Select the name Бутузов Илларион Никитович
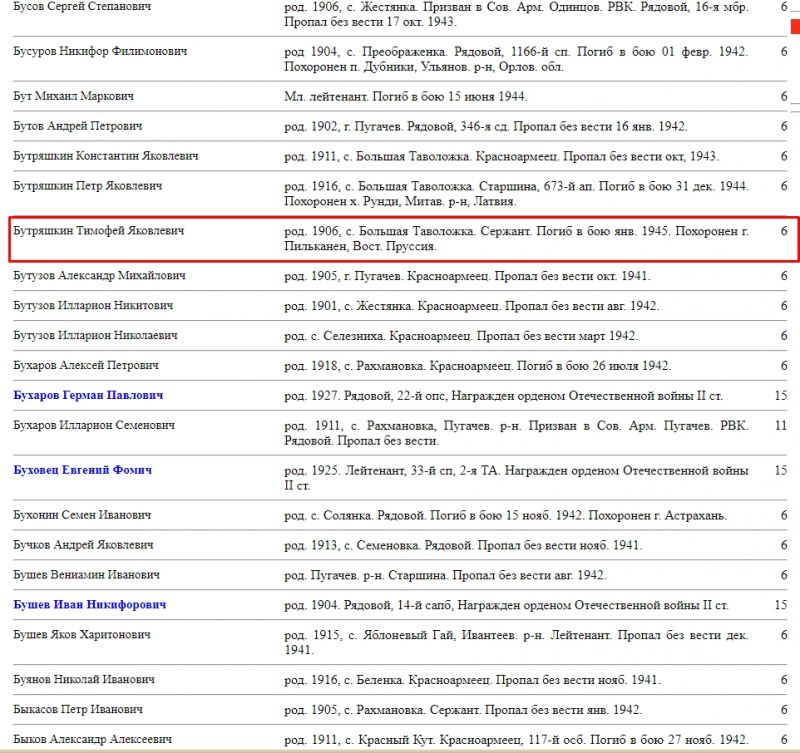The height and width of the screenshot is (753, 800). [x=93, y=306]
